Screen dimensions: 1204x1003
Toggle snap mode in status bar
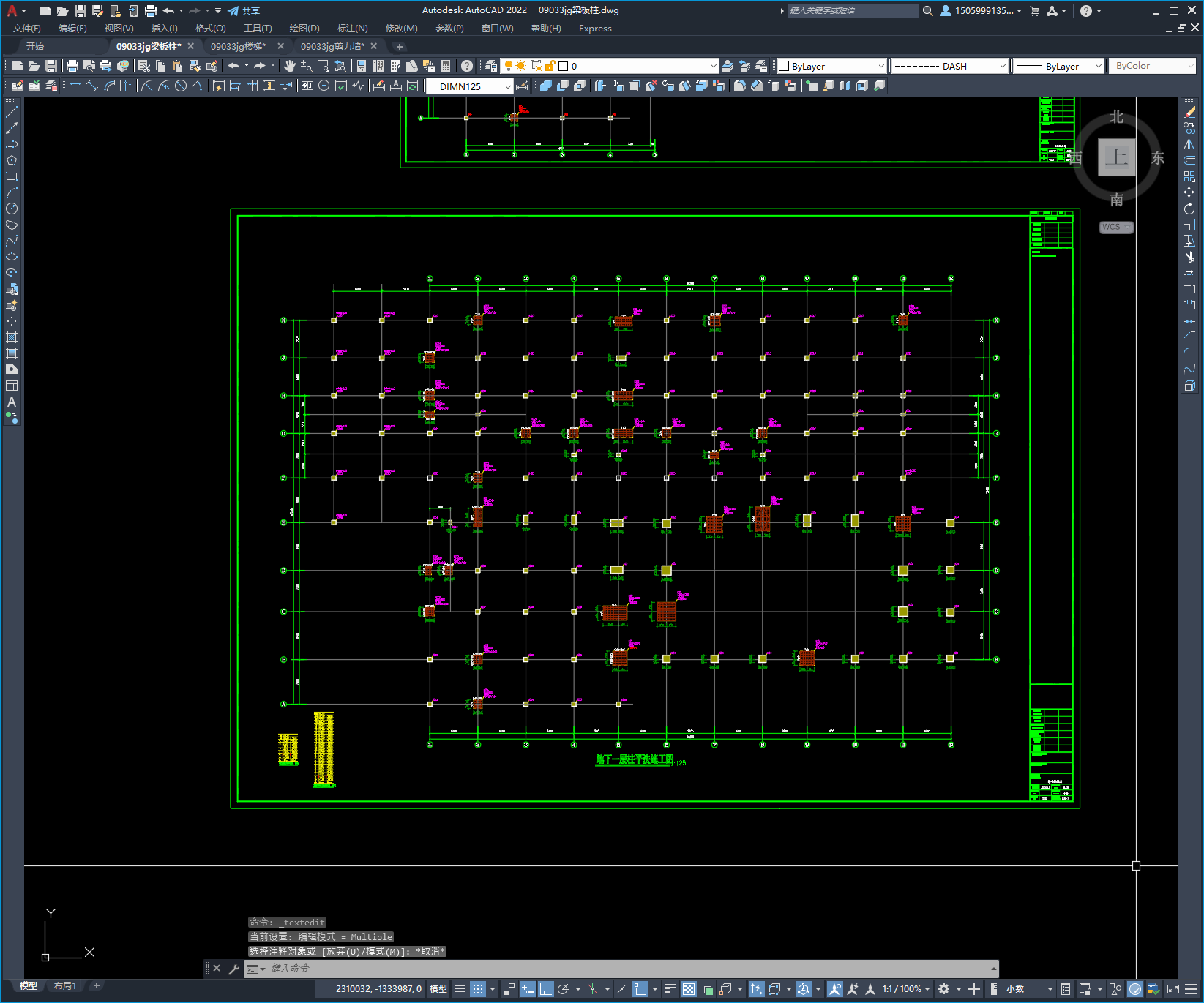coord(477,989)
